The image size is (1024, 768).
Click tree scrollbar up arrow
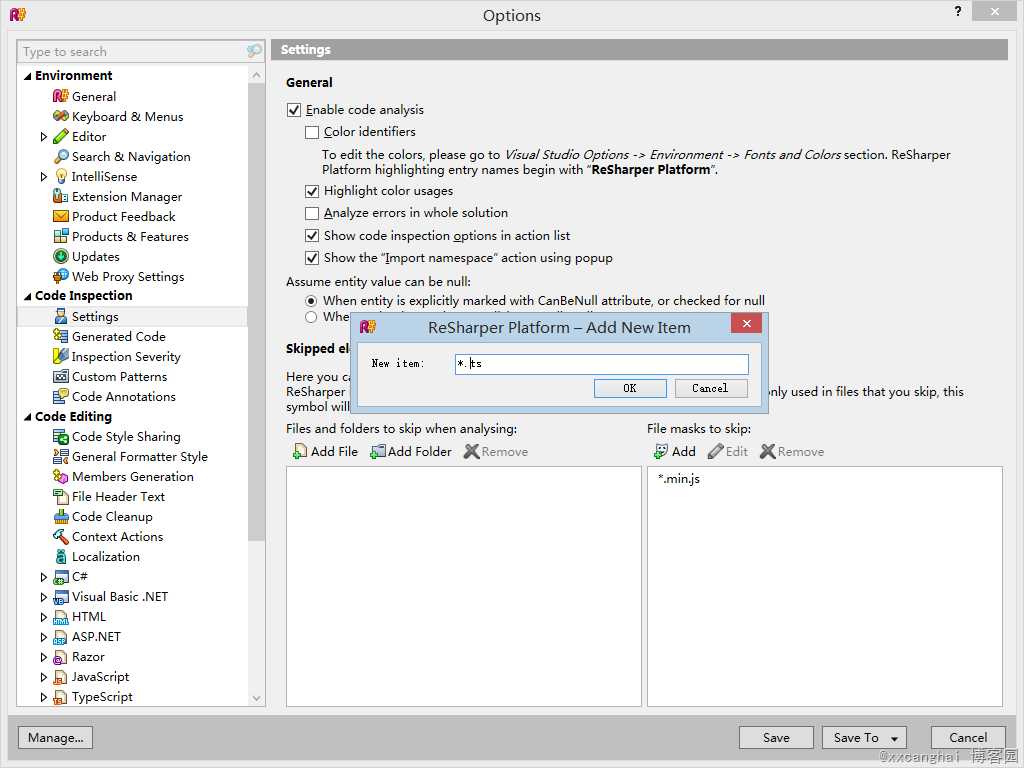click(x=257, y=75)
